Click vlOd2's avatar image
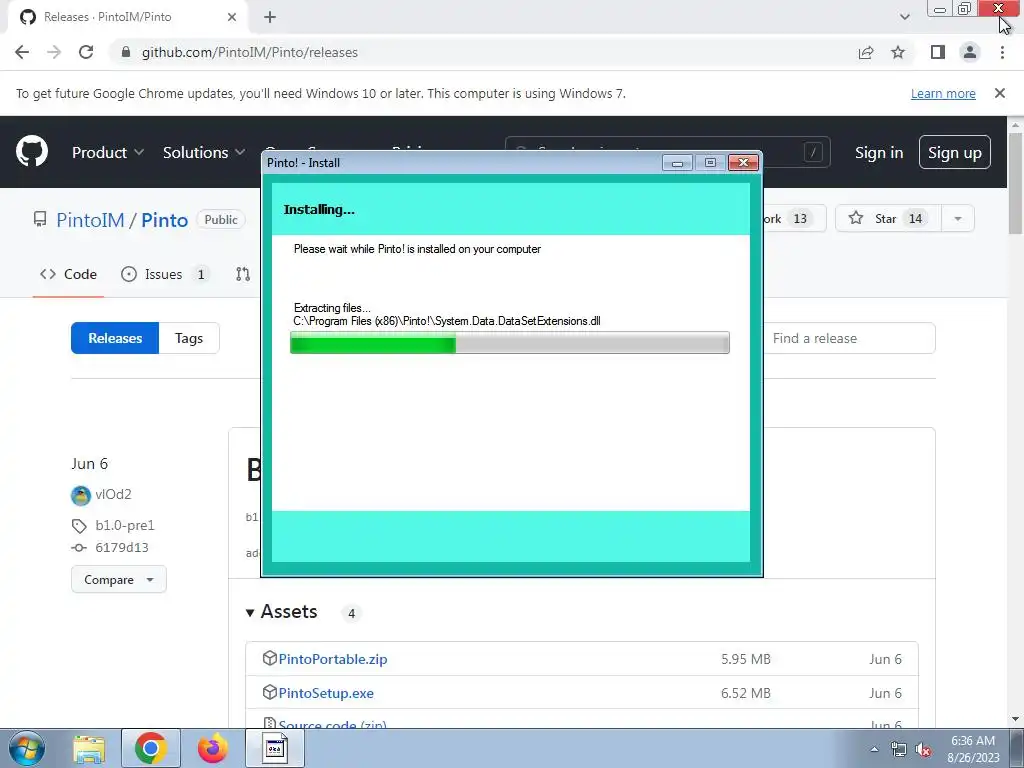 (x=81, y=496)
